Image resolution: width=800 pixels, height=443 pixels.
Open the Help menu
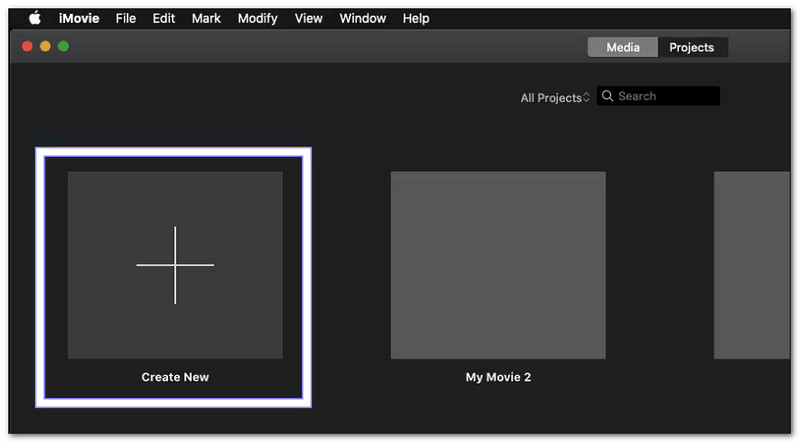pyautogui.click(x=415, y=18)
